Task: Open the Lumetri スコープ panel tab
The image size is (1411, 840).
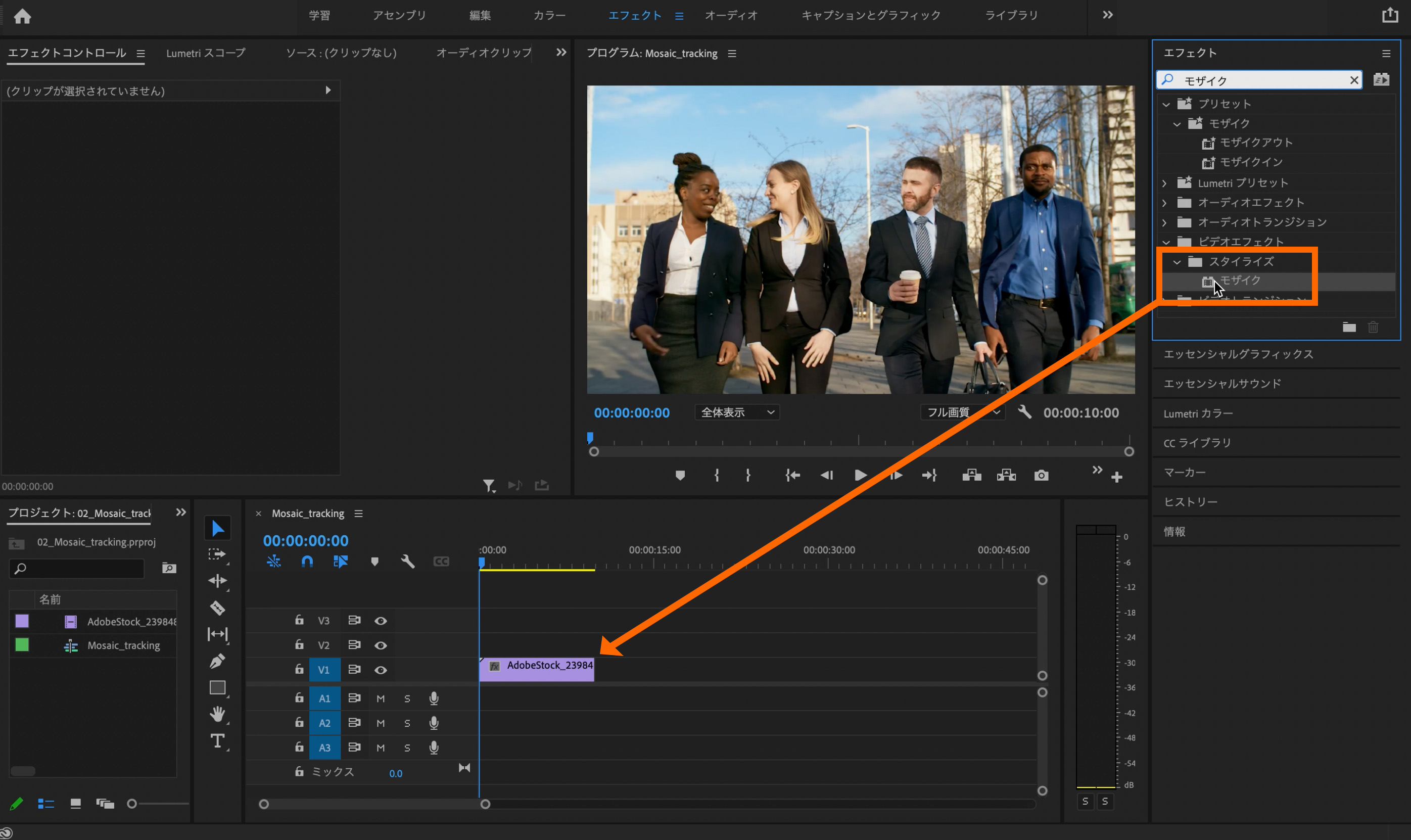Action: click(x=206, y=53)
